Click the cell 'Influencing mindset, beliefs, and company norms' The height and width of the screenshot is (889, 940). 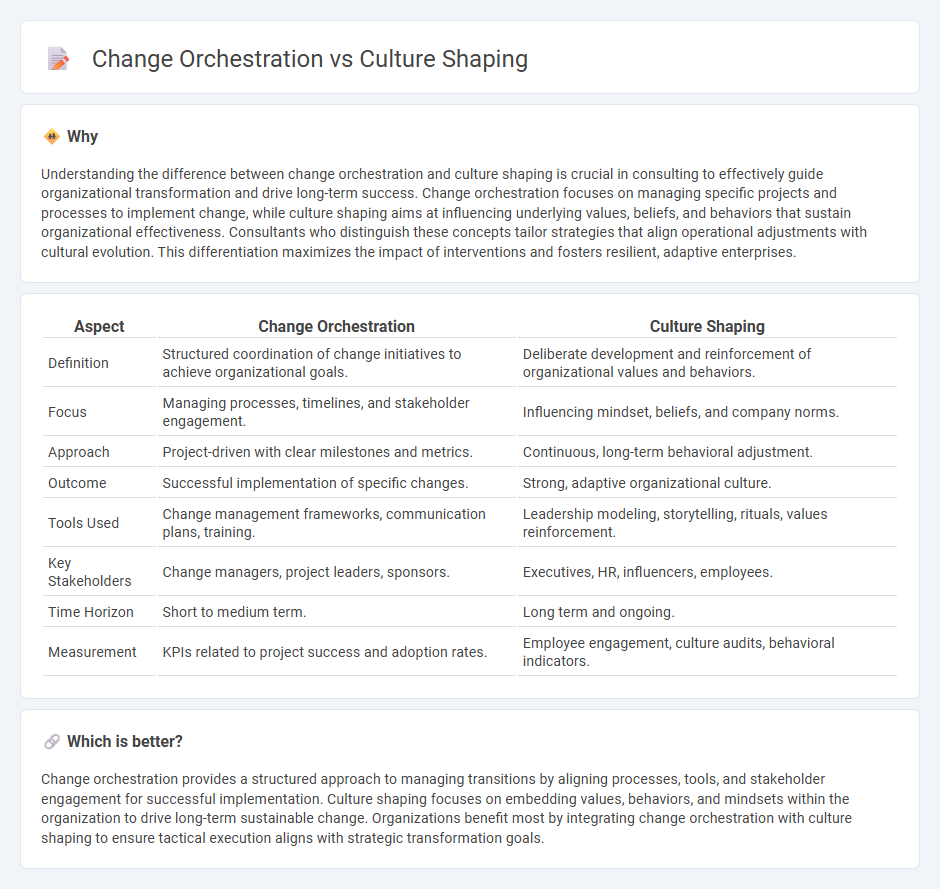click(707, 412)
